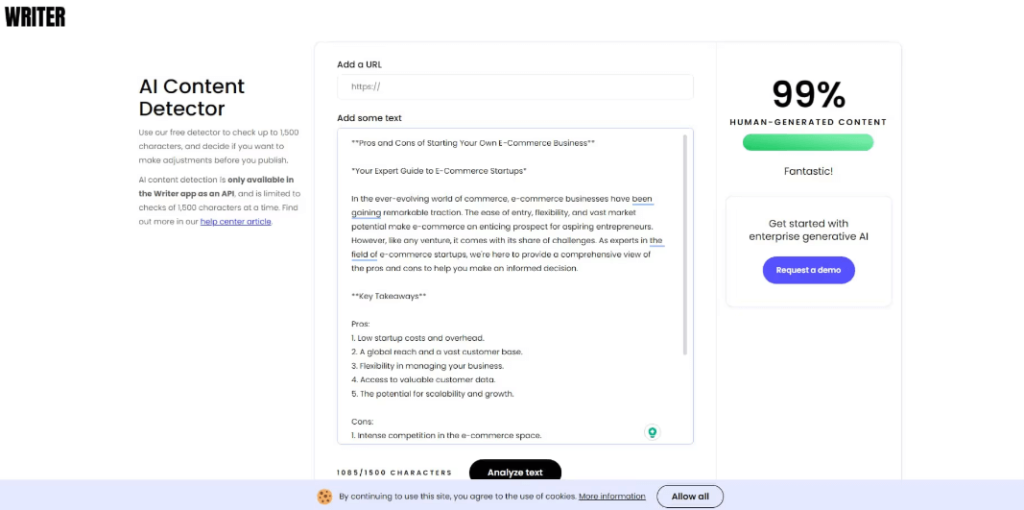The width and height of the screenshot is (1024, 510).
Task: Click the green human-generated score bar
Action: pyautogui.click(x=808, y=142)
